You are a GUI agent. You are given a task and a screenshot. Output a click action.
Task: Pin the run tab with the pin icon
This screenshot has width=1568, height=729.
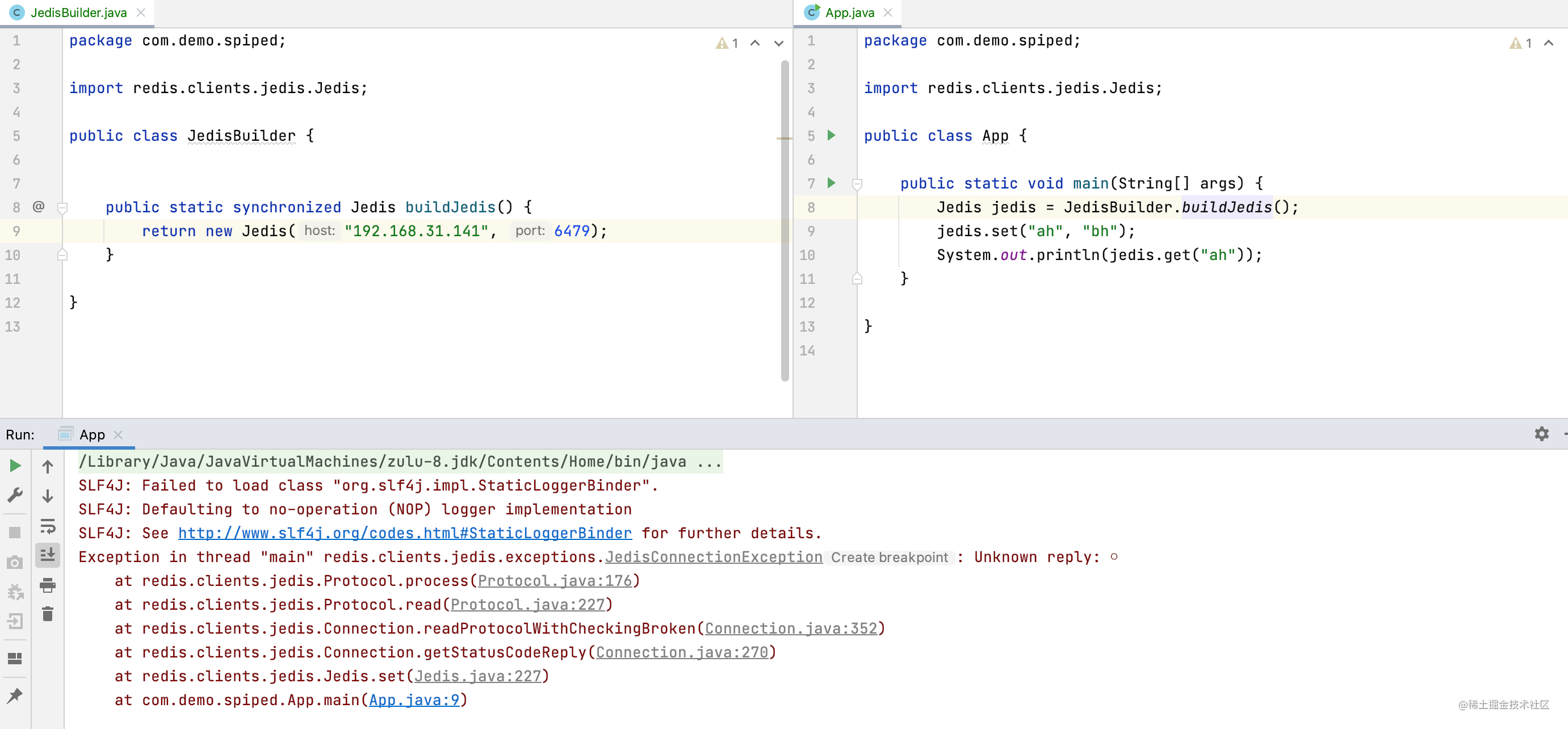coord(15,696)
